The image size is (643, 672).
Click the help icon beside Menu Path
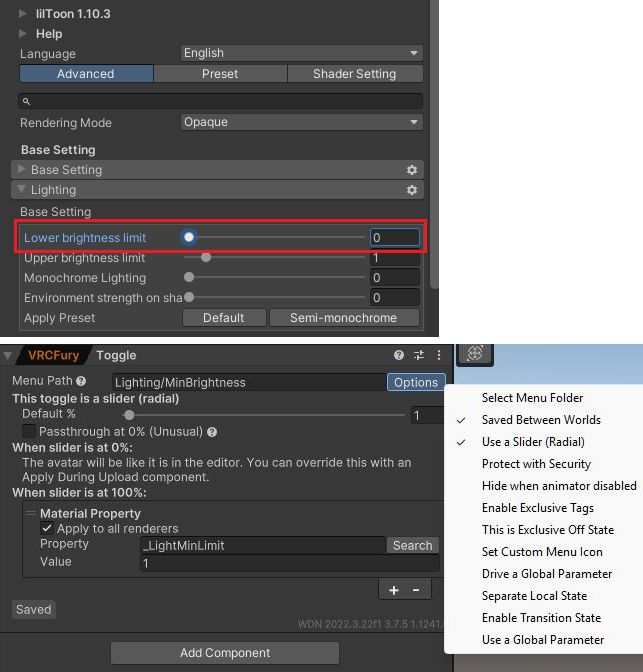pyautogui.click(x=81, y=381)
